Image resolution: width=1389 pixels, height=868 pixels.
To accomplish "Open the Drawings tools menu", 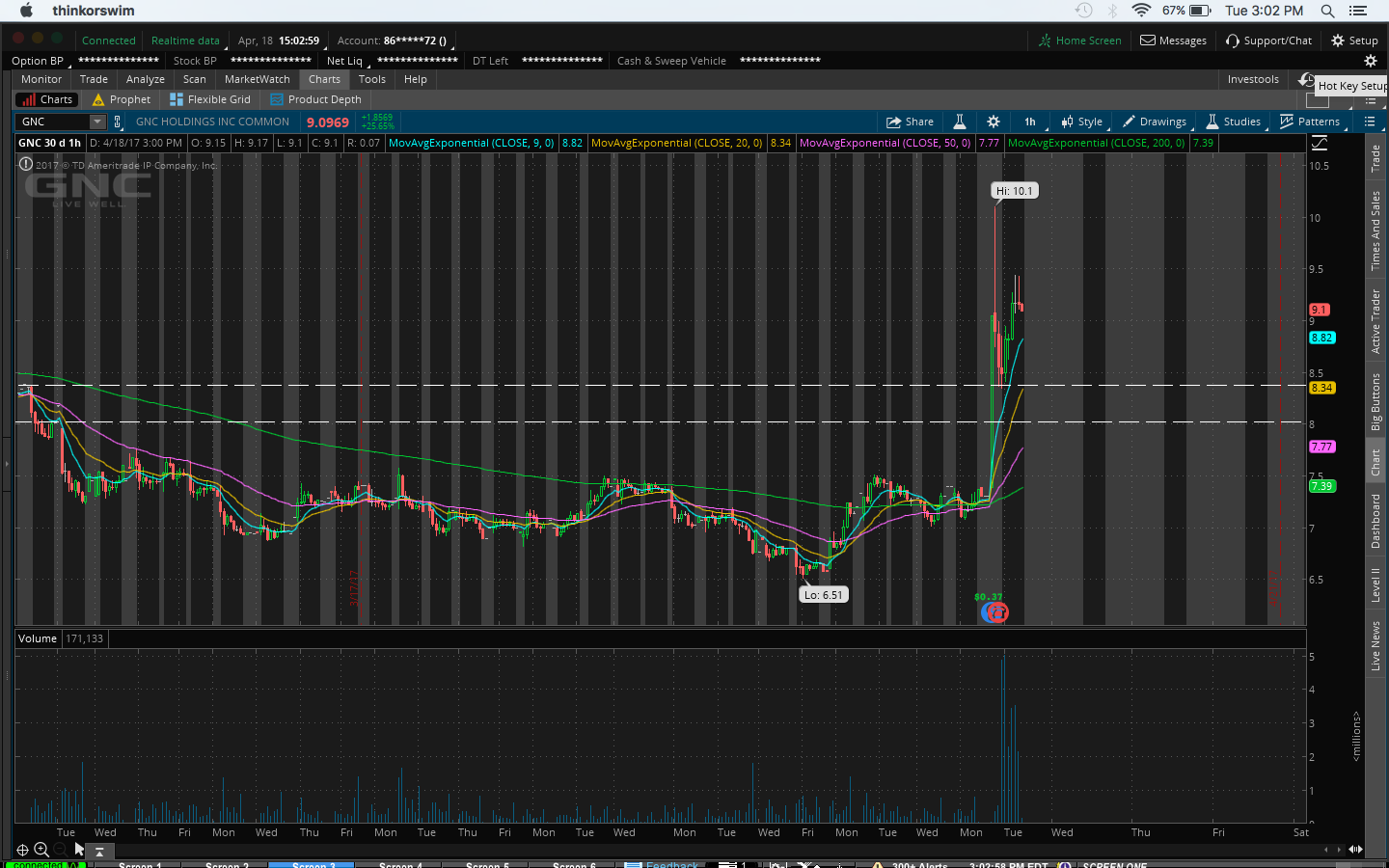I will (x=1154, y=122).
